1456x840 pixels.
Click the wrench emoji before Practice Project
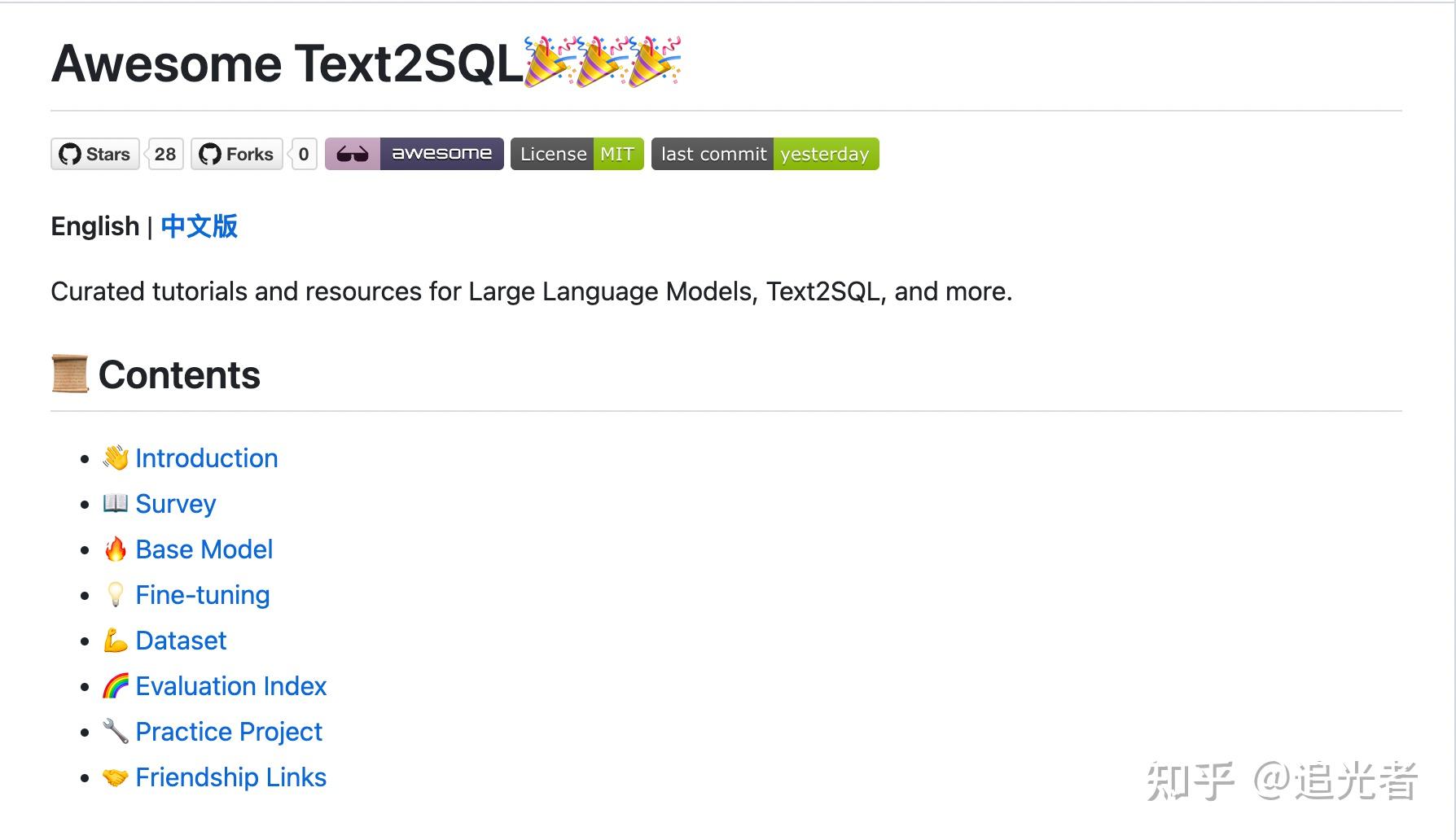coord(116,731)
